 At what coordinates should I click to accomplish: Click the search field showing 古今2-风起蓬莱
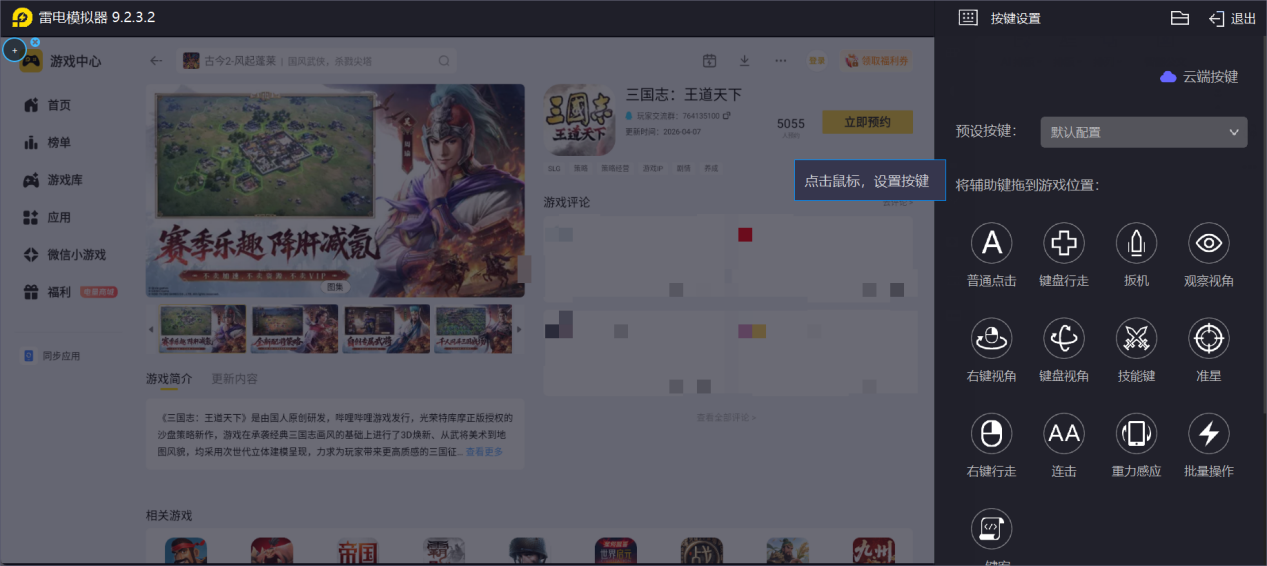pos(317,61)
